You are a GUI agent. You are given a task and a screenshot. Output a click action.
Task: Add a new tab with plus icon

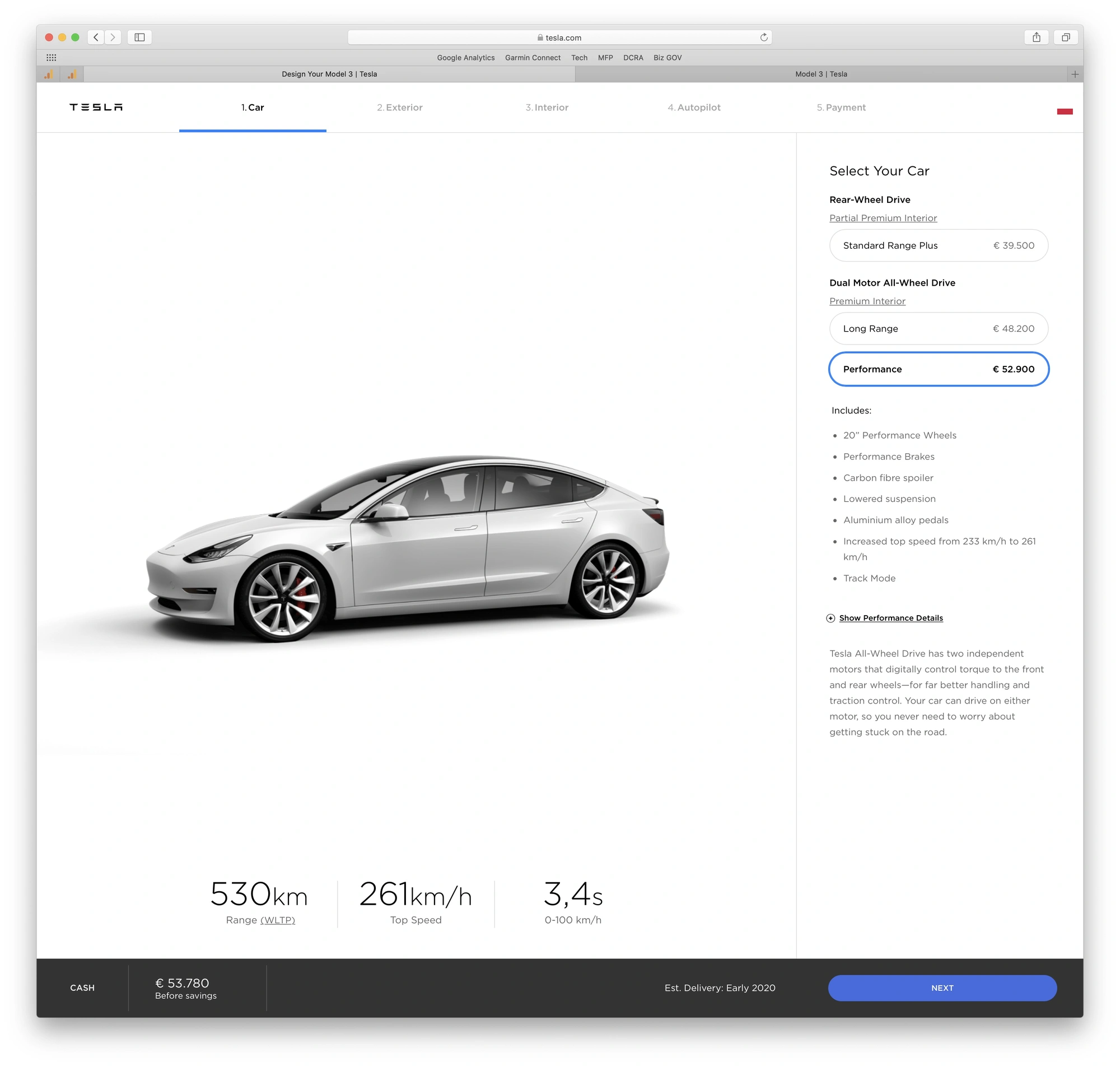tap(1075, 75)
